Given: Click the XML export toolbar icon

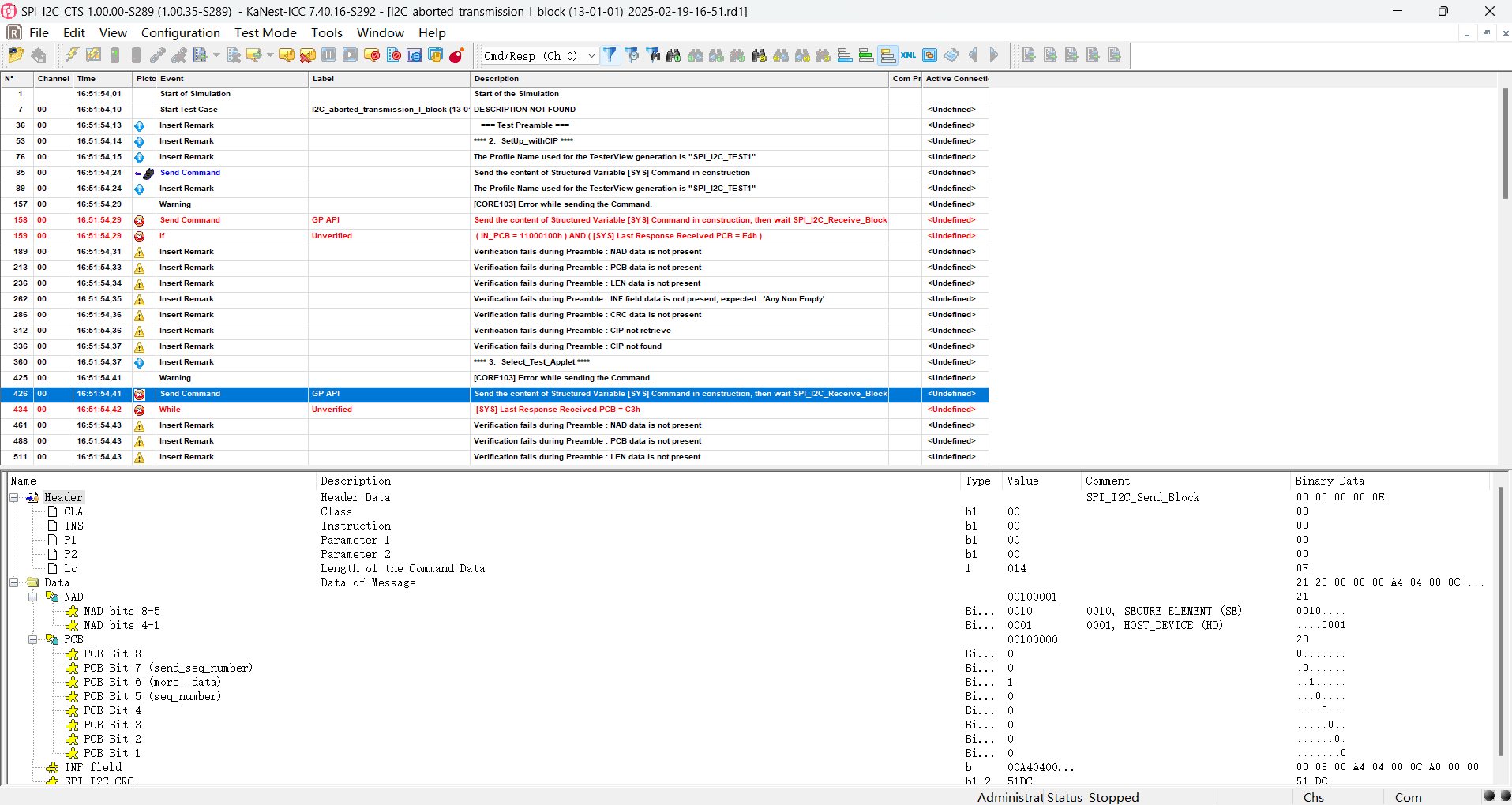Looking at the screenshot, I should pyautogui.click(x=909, y=55).
